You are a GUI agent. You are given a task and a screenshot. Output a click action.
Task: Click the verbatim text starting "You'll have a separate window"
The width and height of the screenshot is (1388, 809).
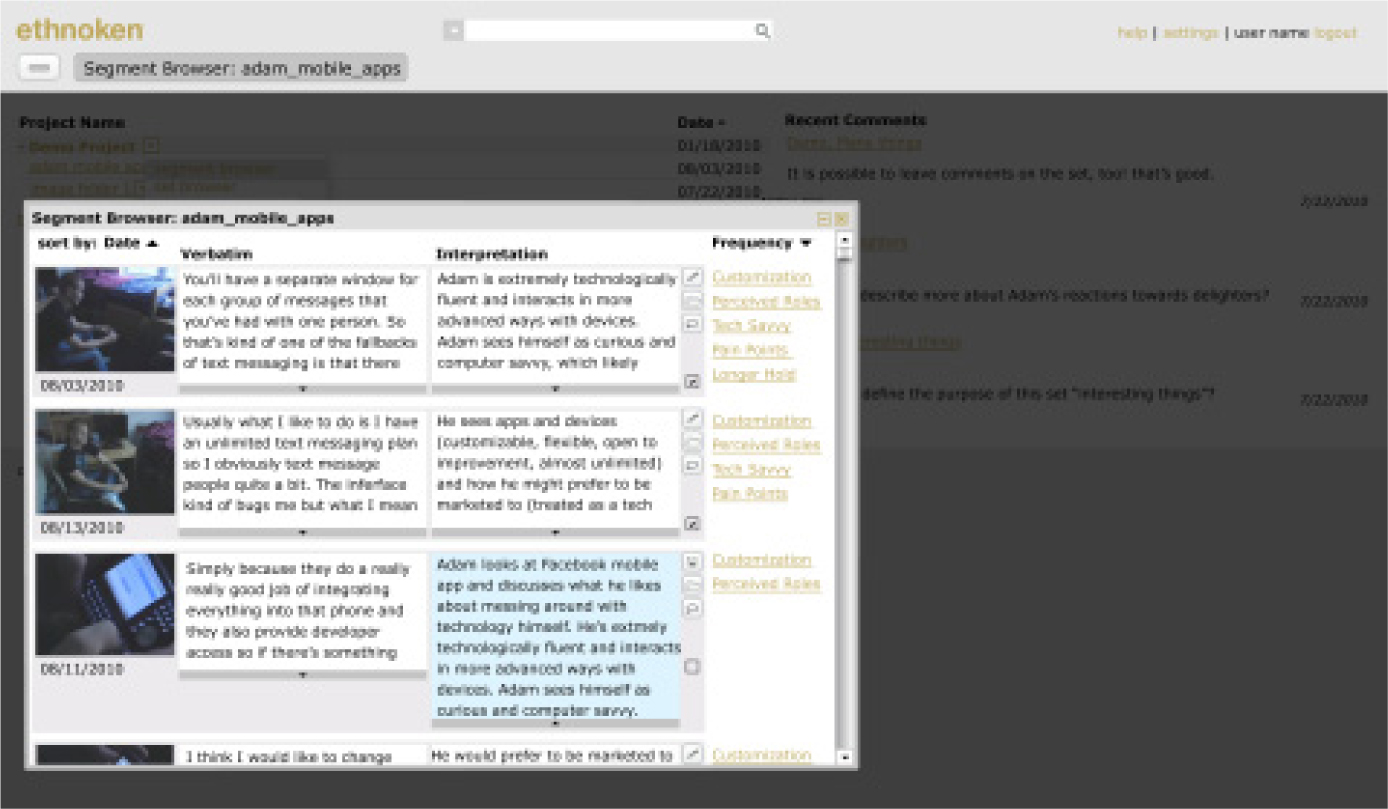pyautogui.click(x=303, y=321)
